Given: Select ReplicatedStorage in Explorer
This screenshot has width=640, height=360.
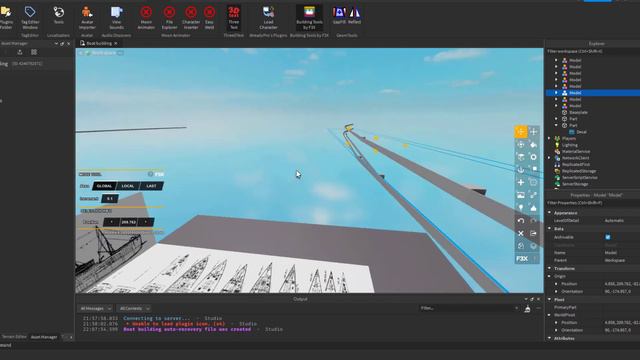Looking at the screenshot, I should [578, 171].
